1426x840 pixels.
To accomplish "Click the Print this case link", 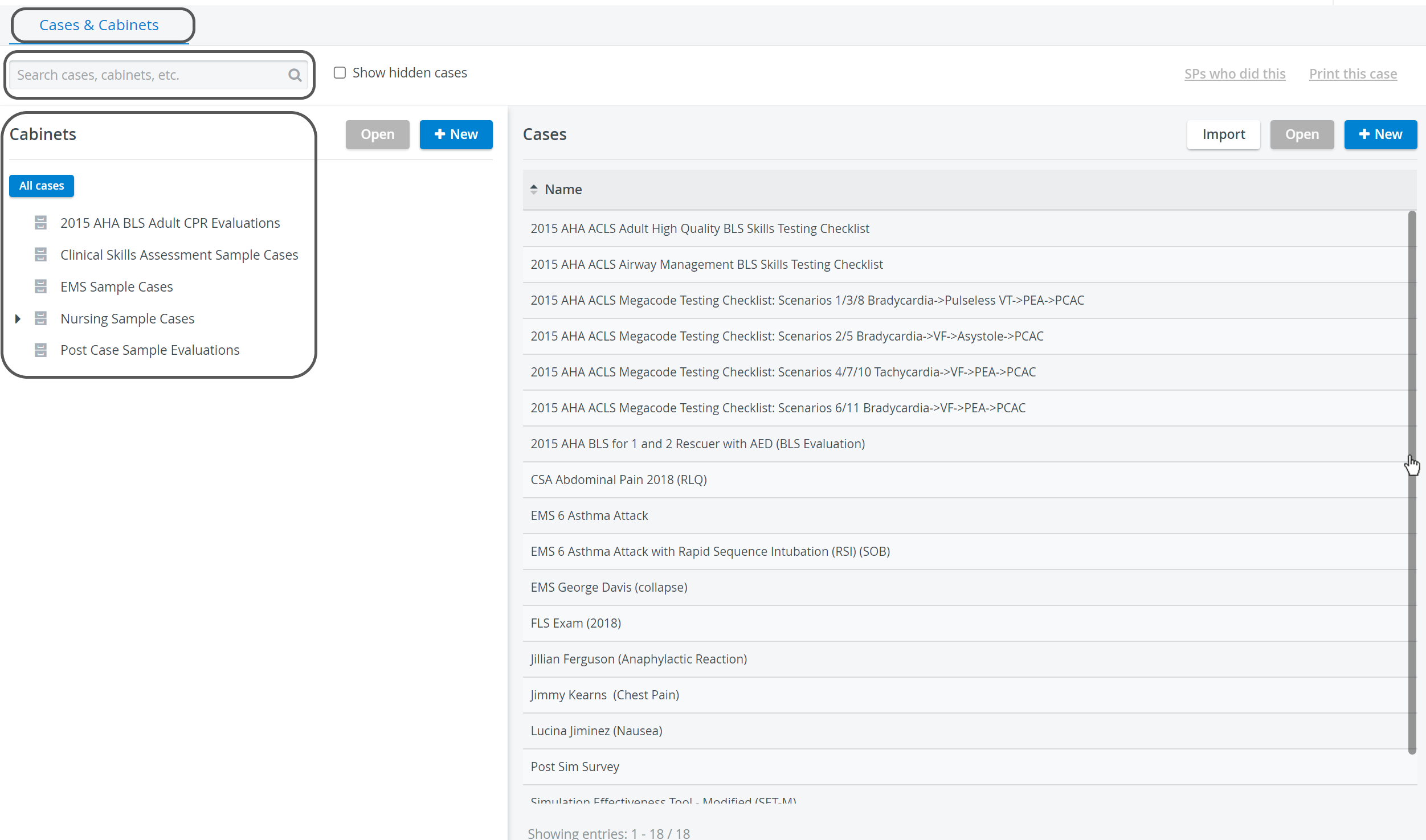I will (1353, 73).
